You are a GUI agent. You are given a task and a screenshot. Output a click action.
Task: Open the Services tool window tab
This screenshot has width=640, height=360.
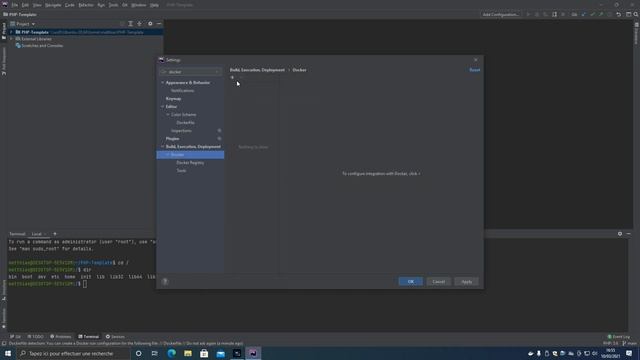[115, 337]
